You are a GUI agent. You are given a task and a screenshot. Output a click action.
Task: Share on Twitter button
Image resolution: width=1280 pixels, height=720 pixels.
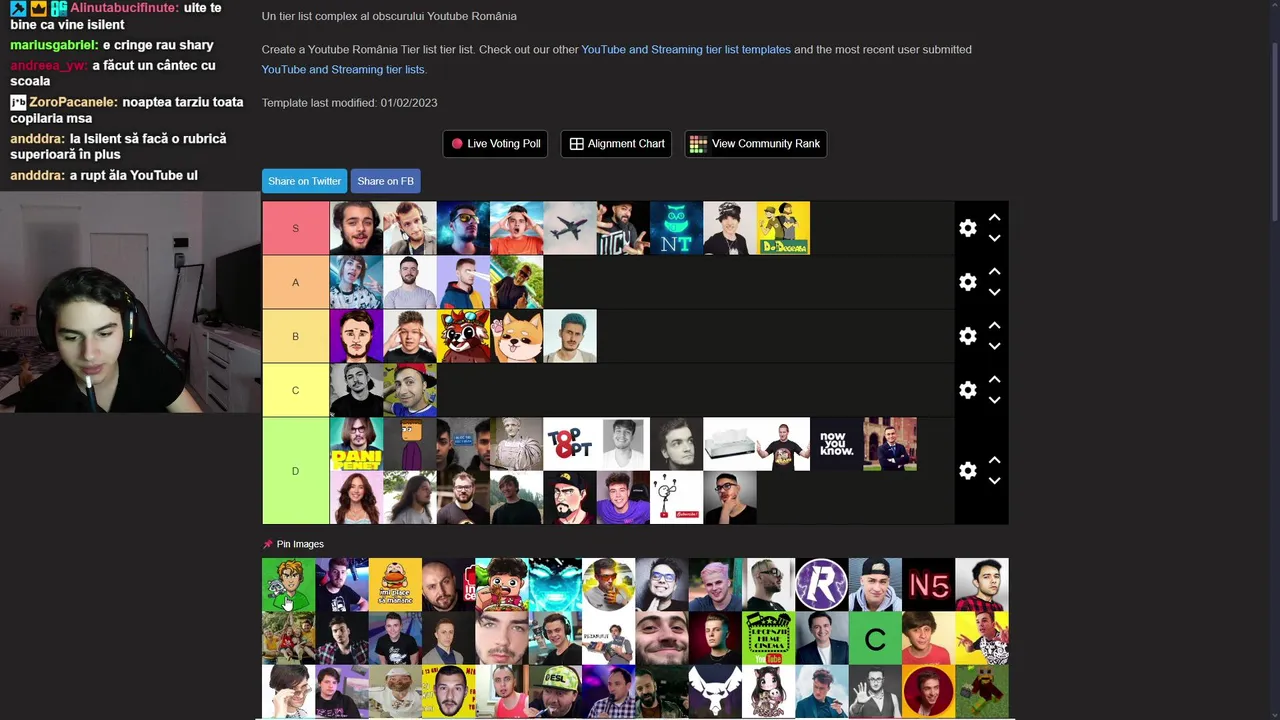(304, 181)
